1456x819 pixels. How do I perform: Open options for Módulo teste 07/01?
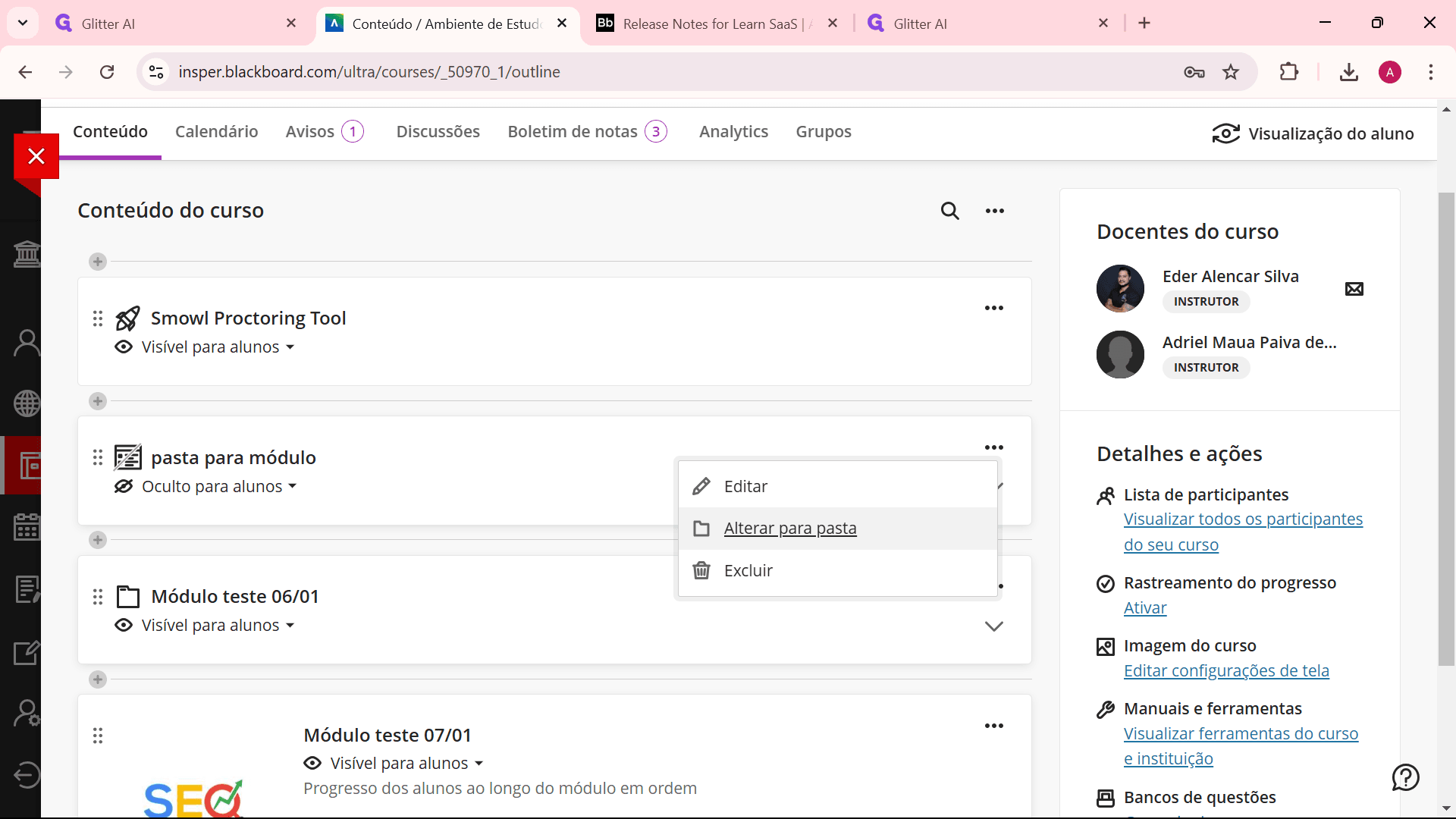click(x=993, y=726)
